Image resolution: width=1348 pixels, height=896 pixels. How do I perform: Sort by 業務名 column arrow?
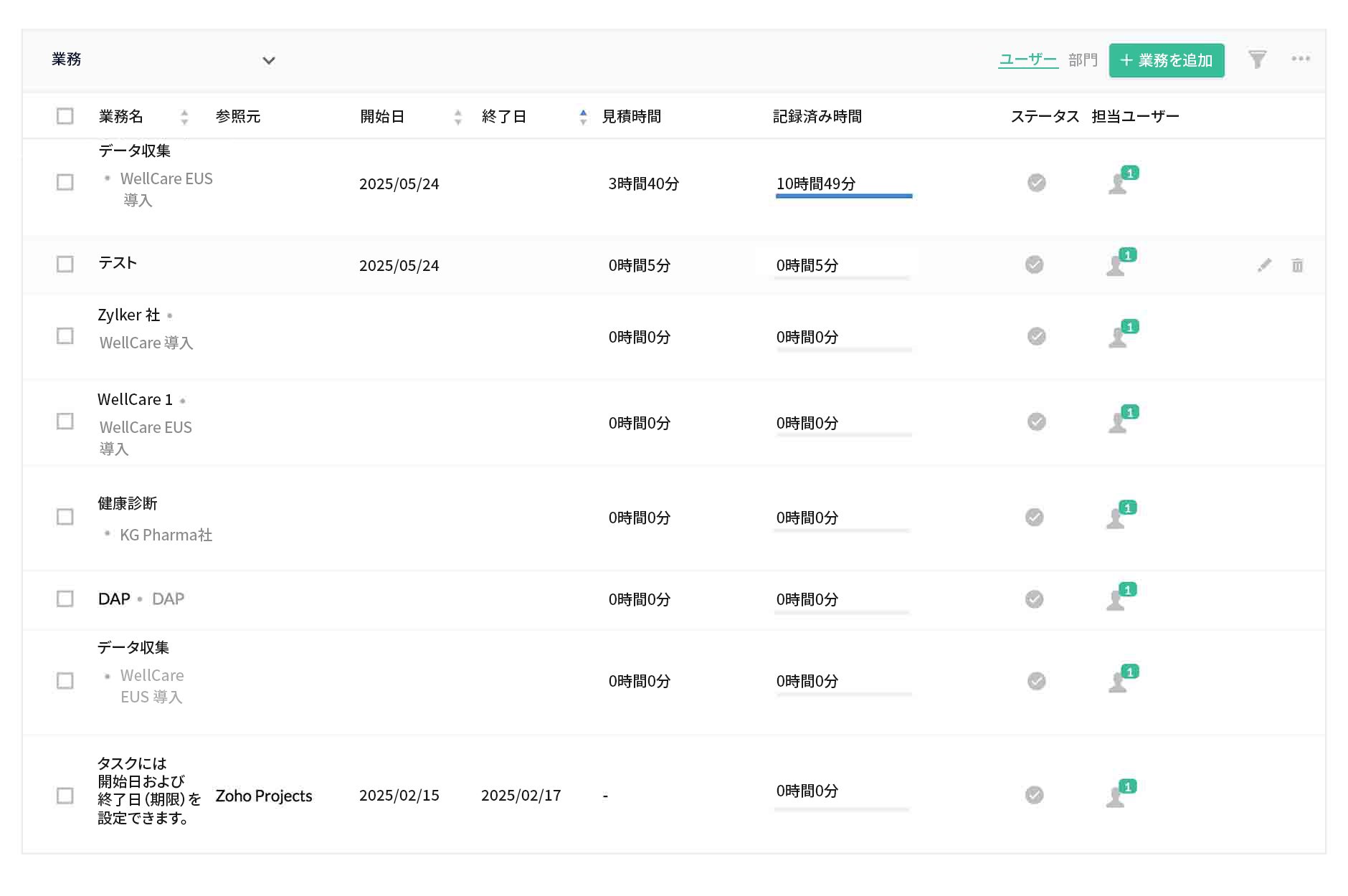pos(184,116)
